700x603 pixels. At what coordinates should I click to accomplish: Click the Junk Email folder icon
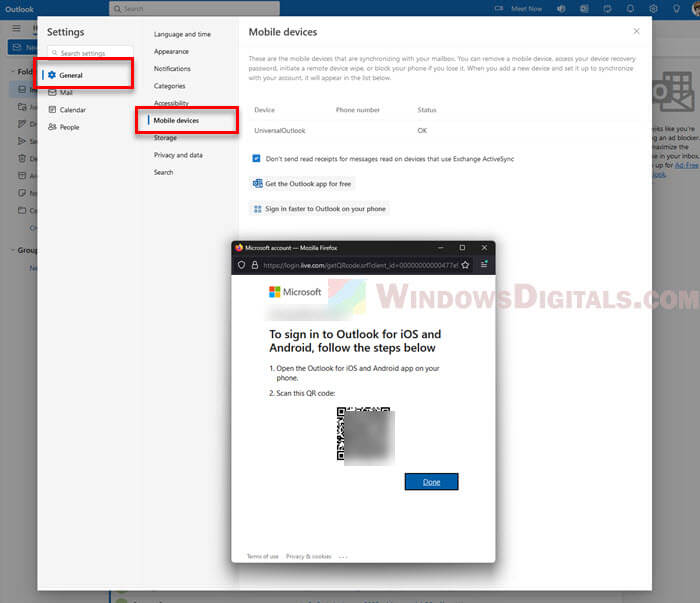pos(22,107)
